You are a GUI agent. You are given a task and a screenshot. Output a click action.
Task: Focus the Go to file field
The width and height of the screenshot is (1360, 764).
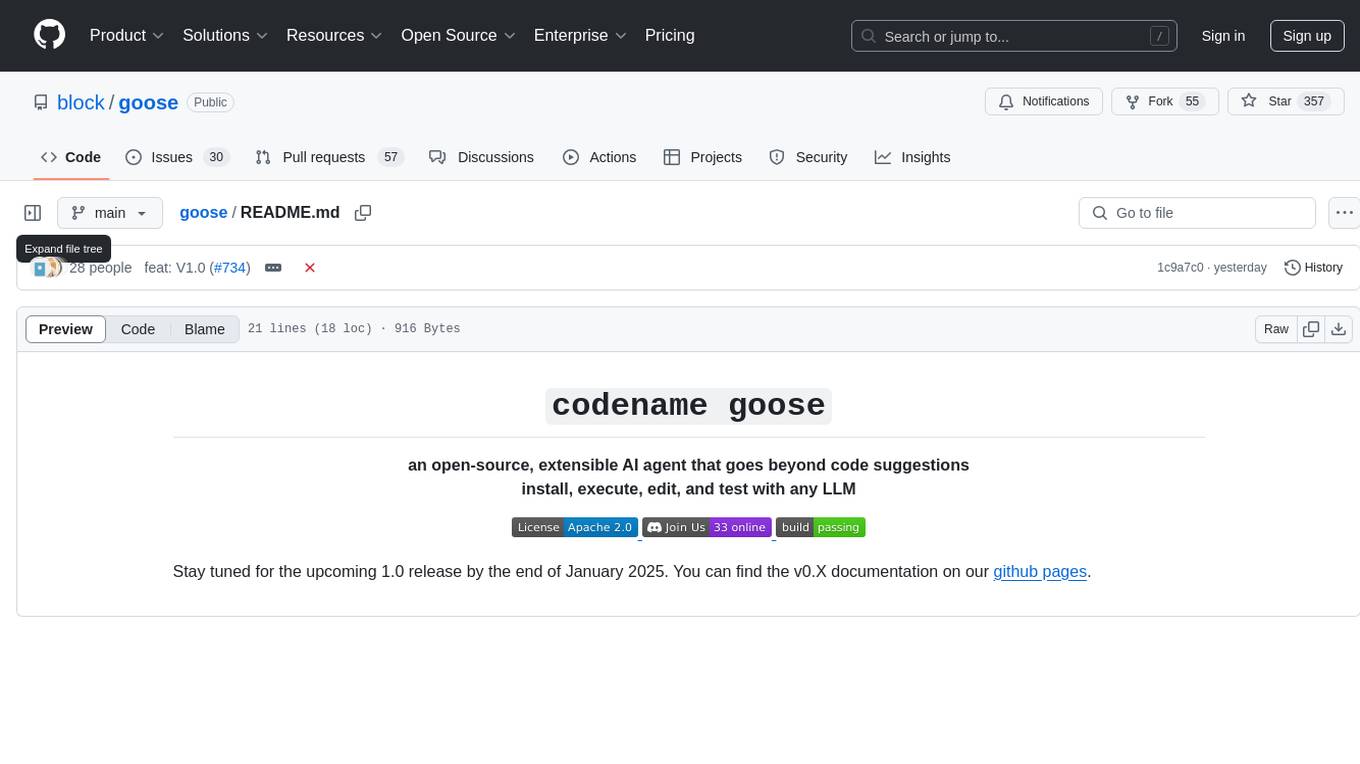pos(1197,213)
